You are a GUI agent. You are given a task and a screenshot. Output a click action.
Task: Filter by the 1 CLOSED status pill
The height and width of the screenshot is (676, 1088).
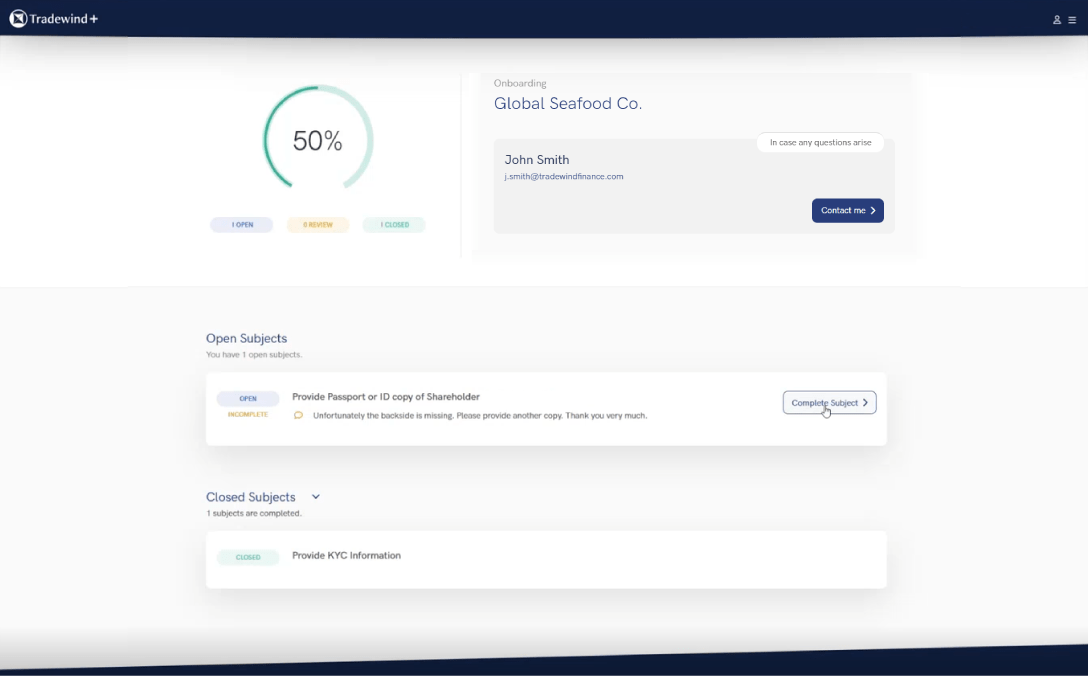click(x=394, y=225)
